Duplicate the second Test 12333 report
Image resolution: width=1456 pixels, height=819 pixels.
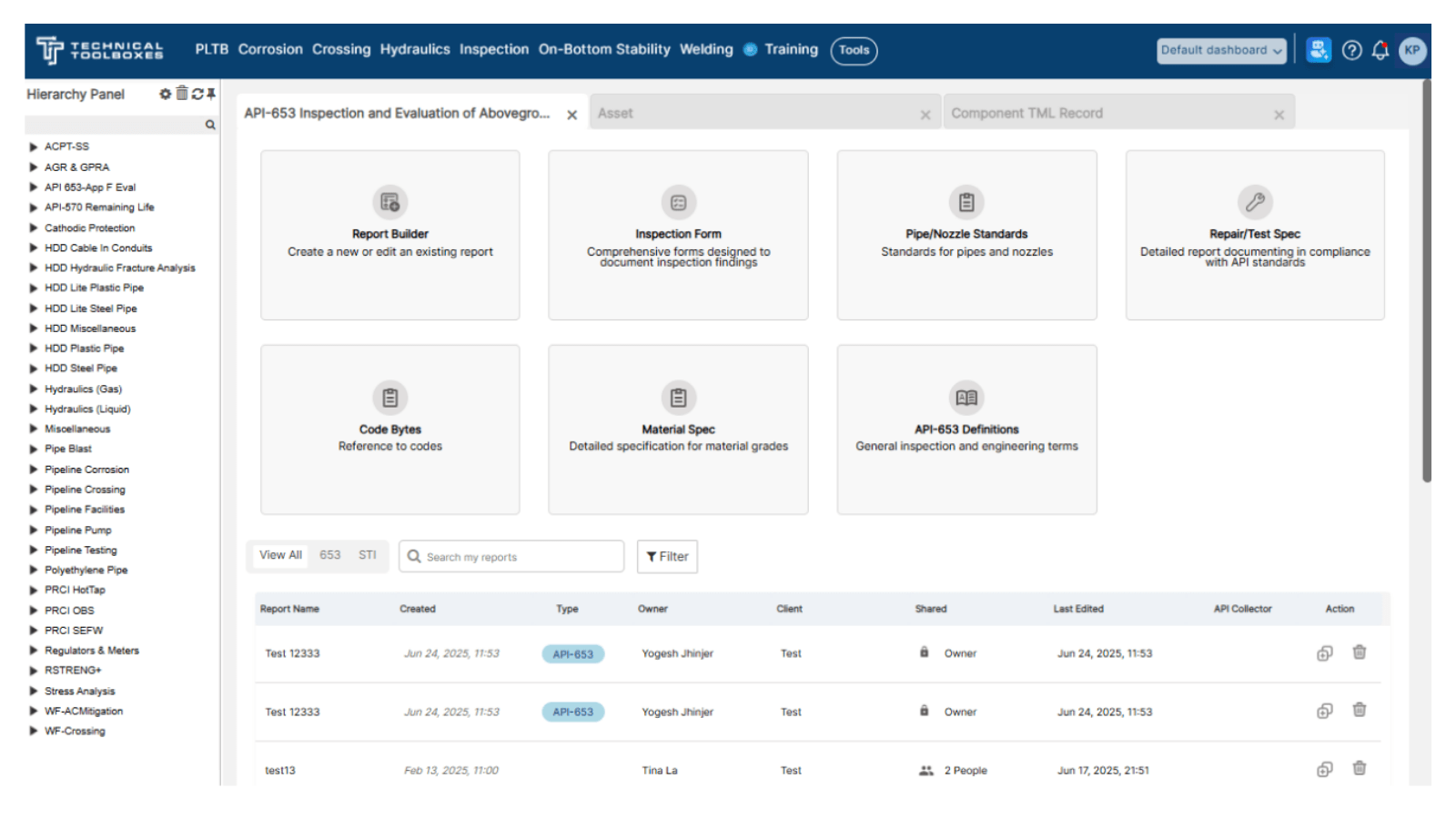[1325, 712]
